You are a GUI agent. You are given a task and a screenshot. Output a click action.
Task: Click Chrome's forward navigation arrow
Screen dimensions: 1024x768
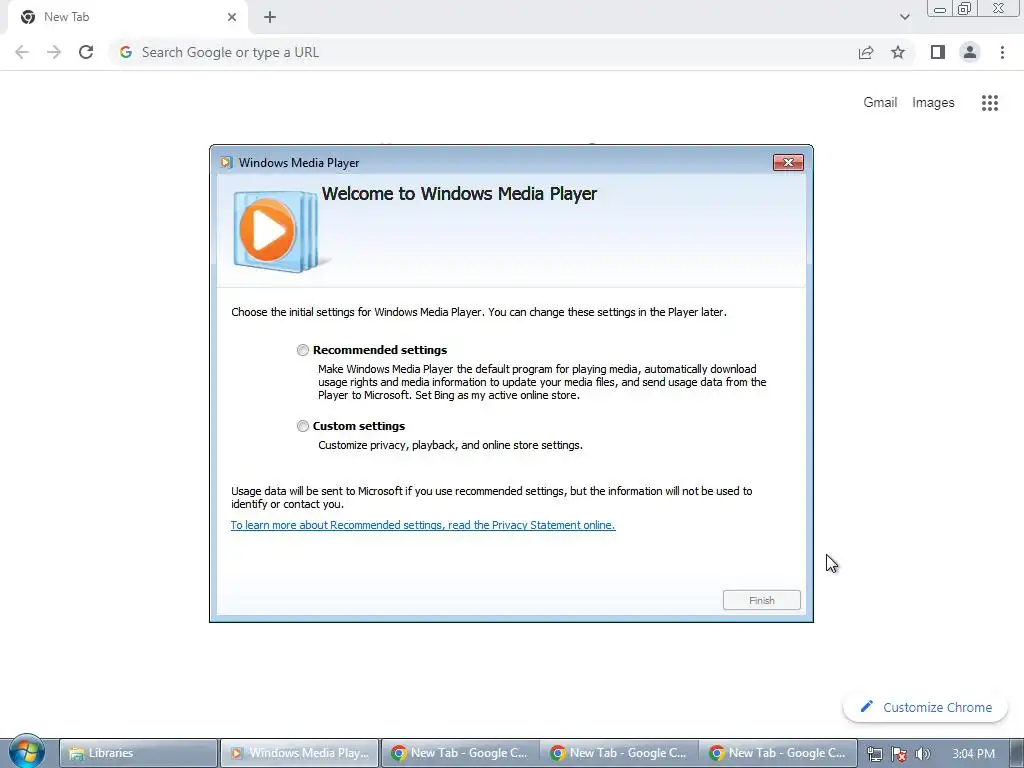tap(54, 52)
